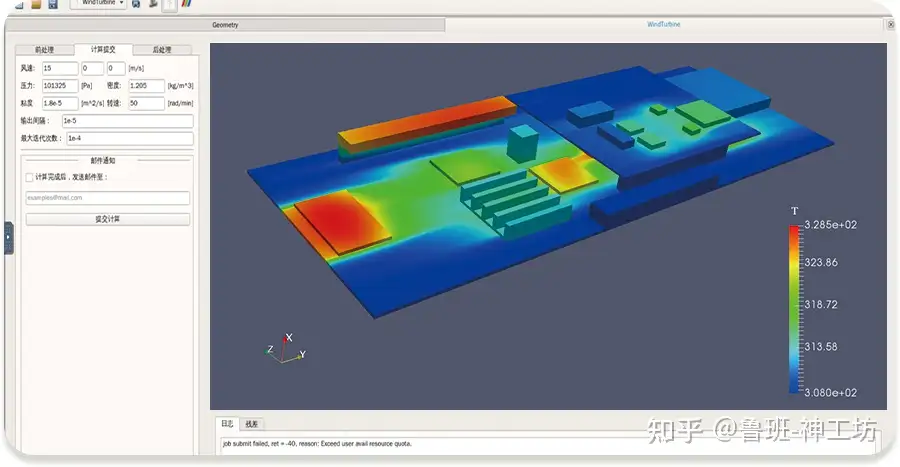
Task: Close the WindTurbine view panel
Action: 891,25
